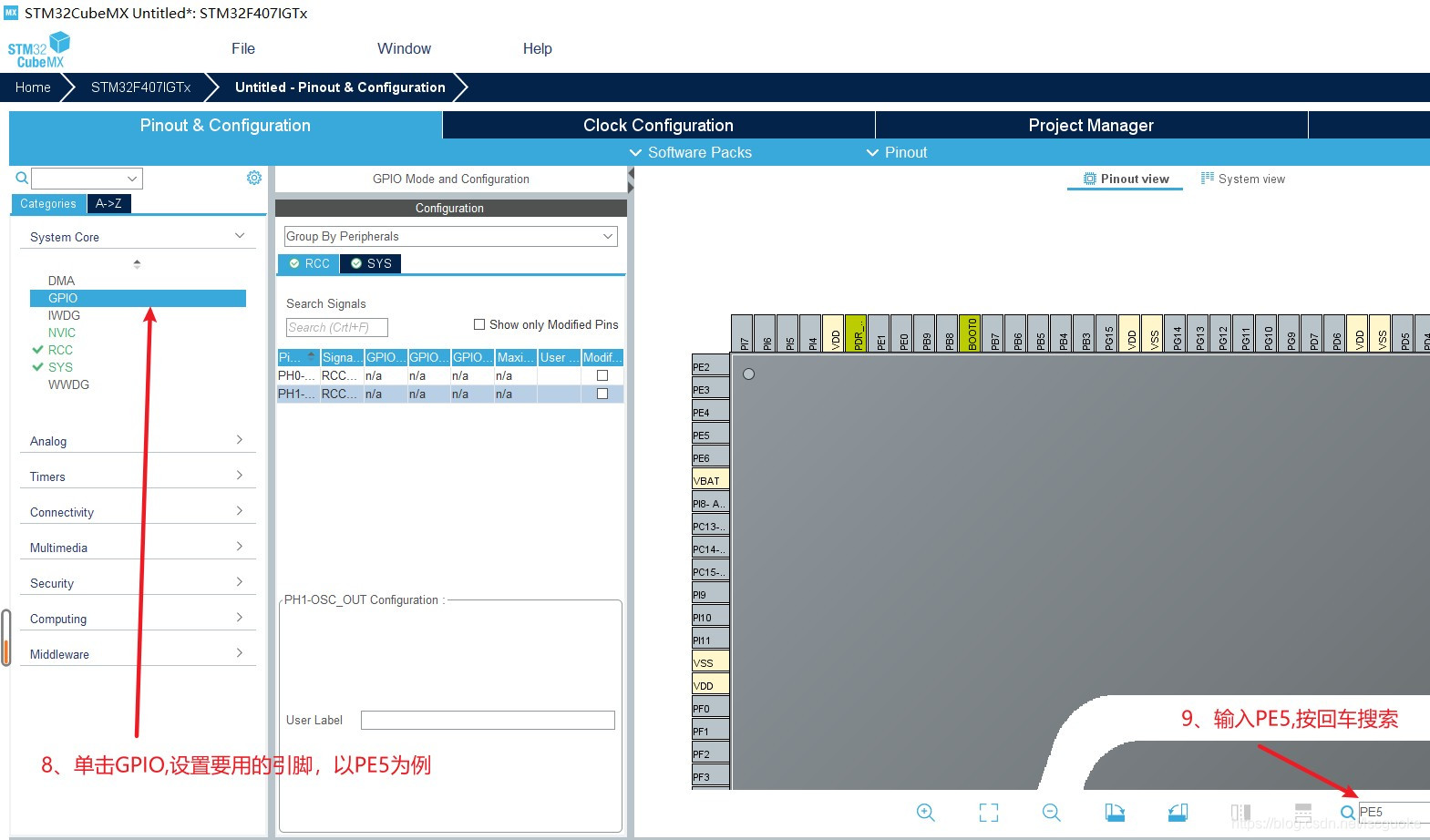
Task: Click the Search Signals input field
Action: point(337,327)
